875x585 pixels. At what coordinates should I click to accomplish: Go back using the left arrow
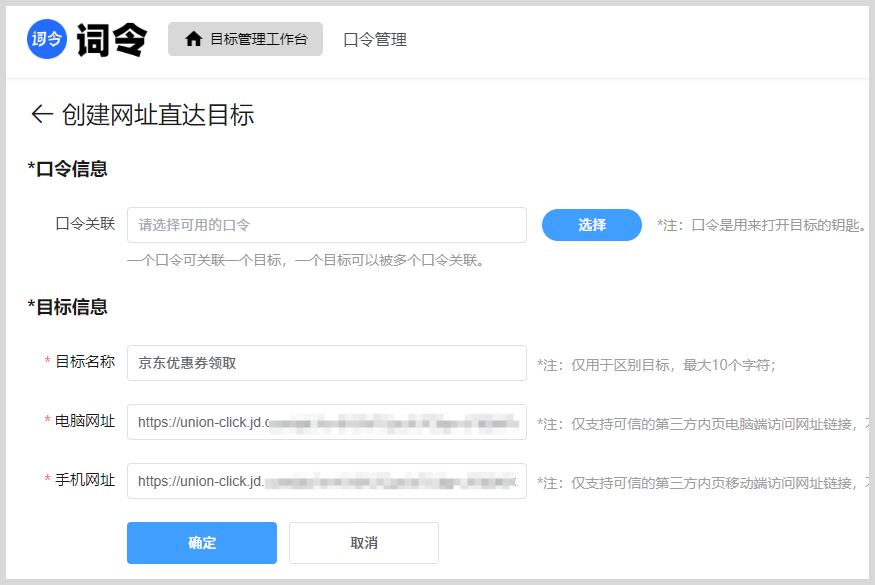point(42,114)
